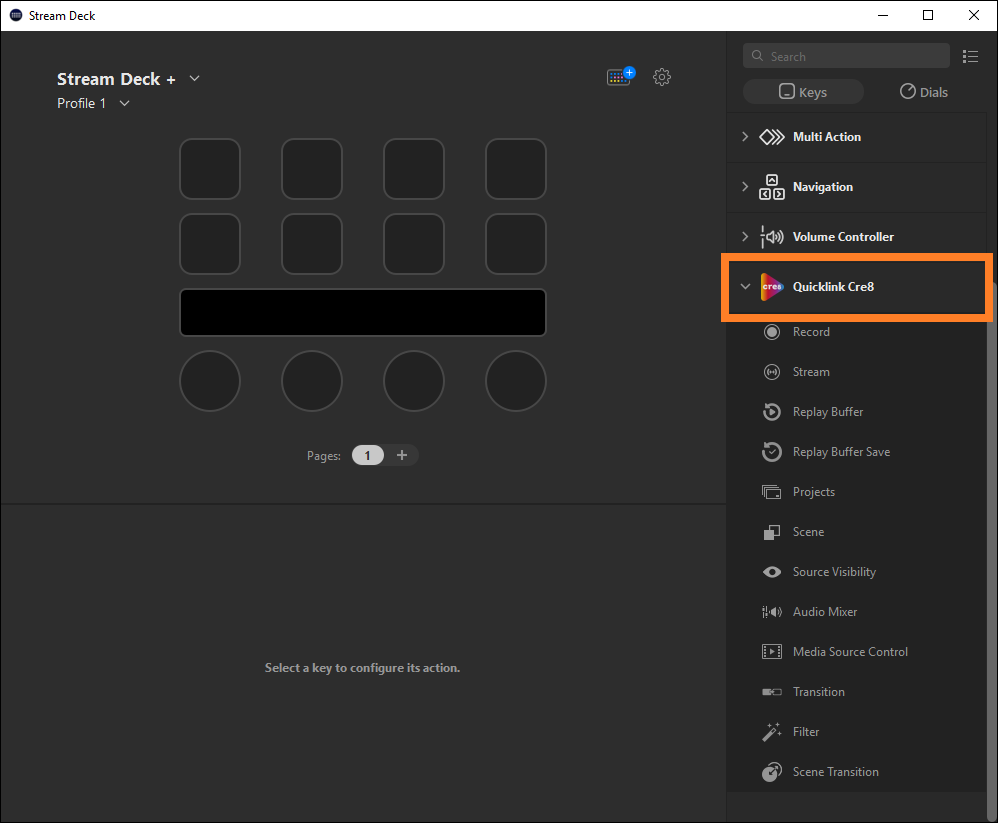Toggle the action list view icon
The image size is (998, 823).
tap(970, 57)
